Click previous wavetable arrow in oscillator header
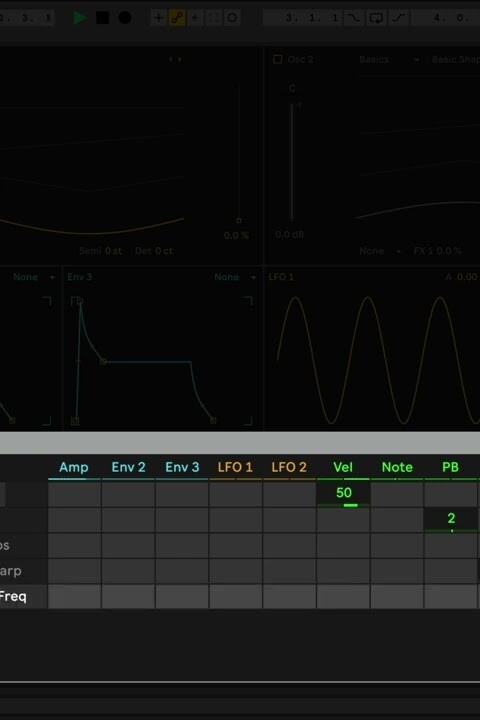480x720 pixels. coord(171,59)
